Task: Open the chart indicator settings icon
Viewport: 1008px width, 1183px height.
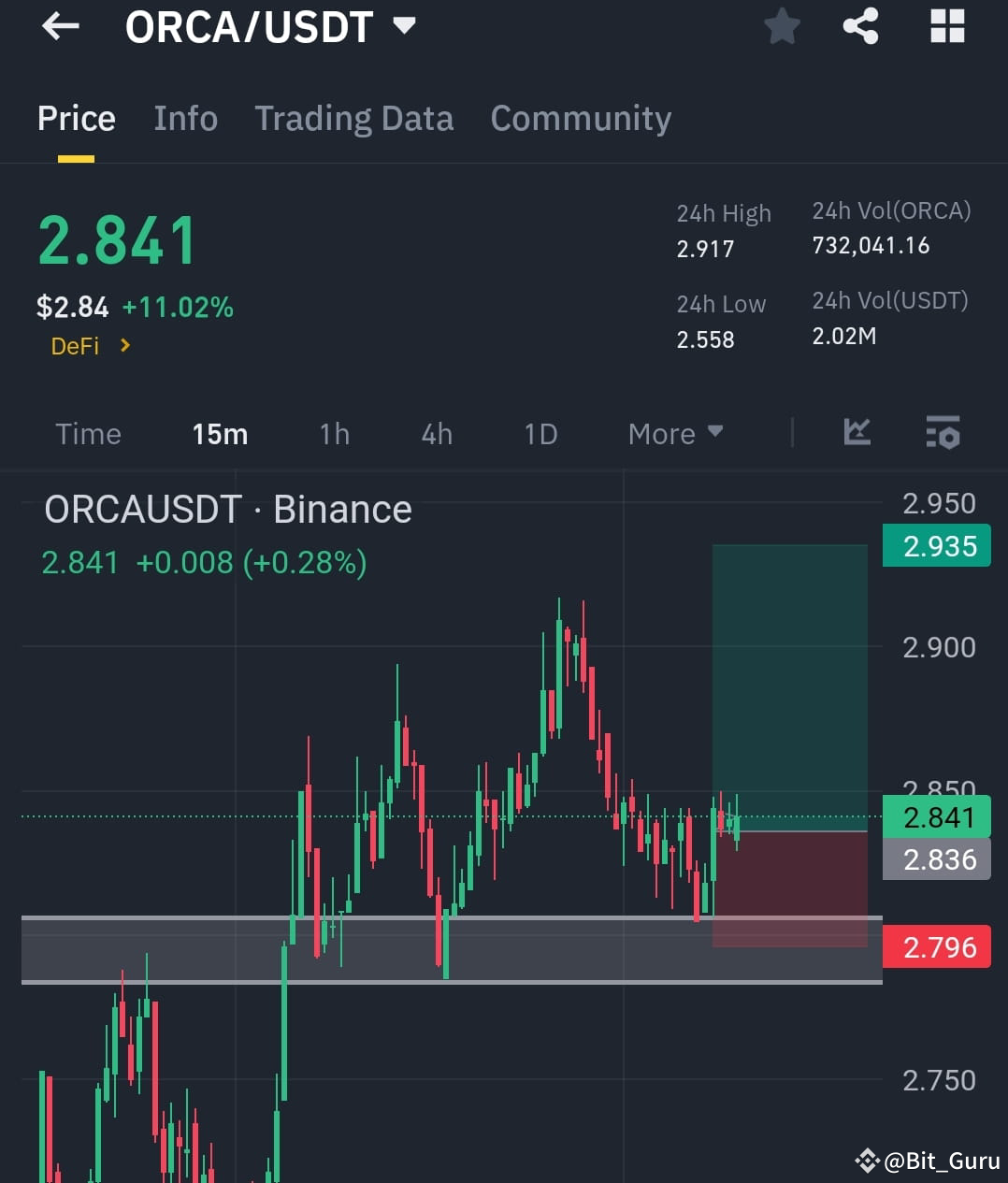Action: [x=943, y=432]
